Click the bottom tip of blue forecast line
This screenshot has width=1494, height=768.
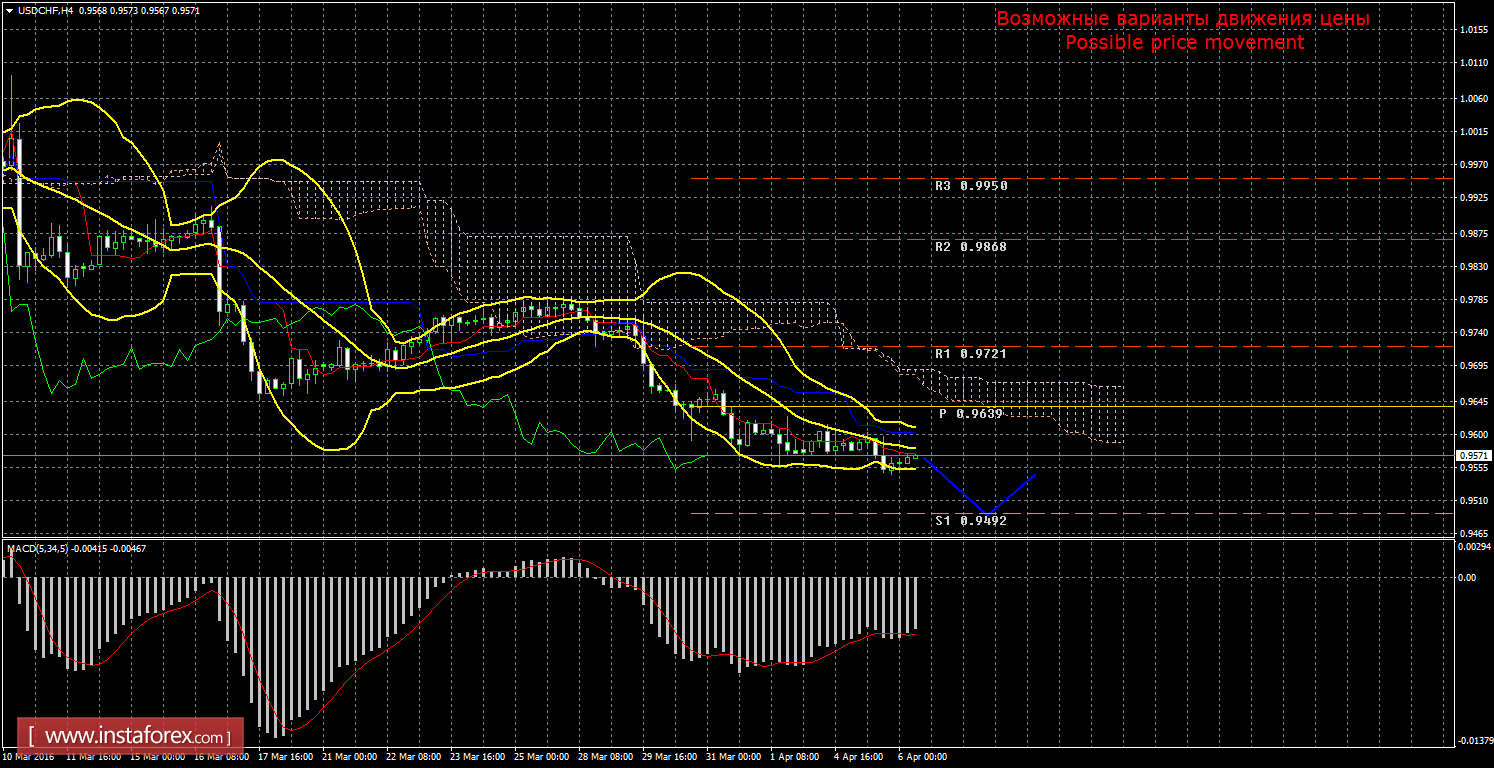tap(988, 514)
